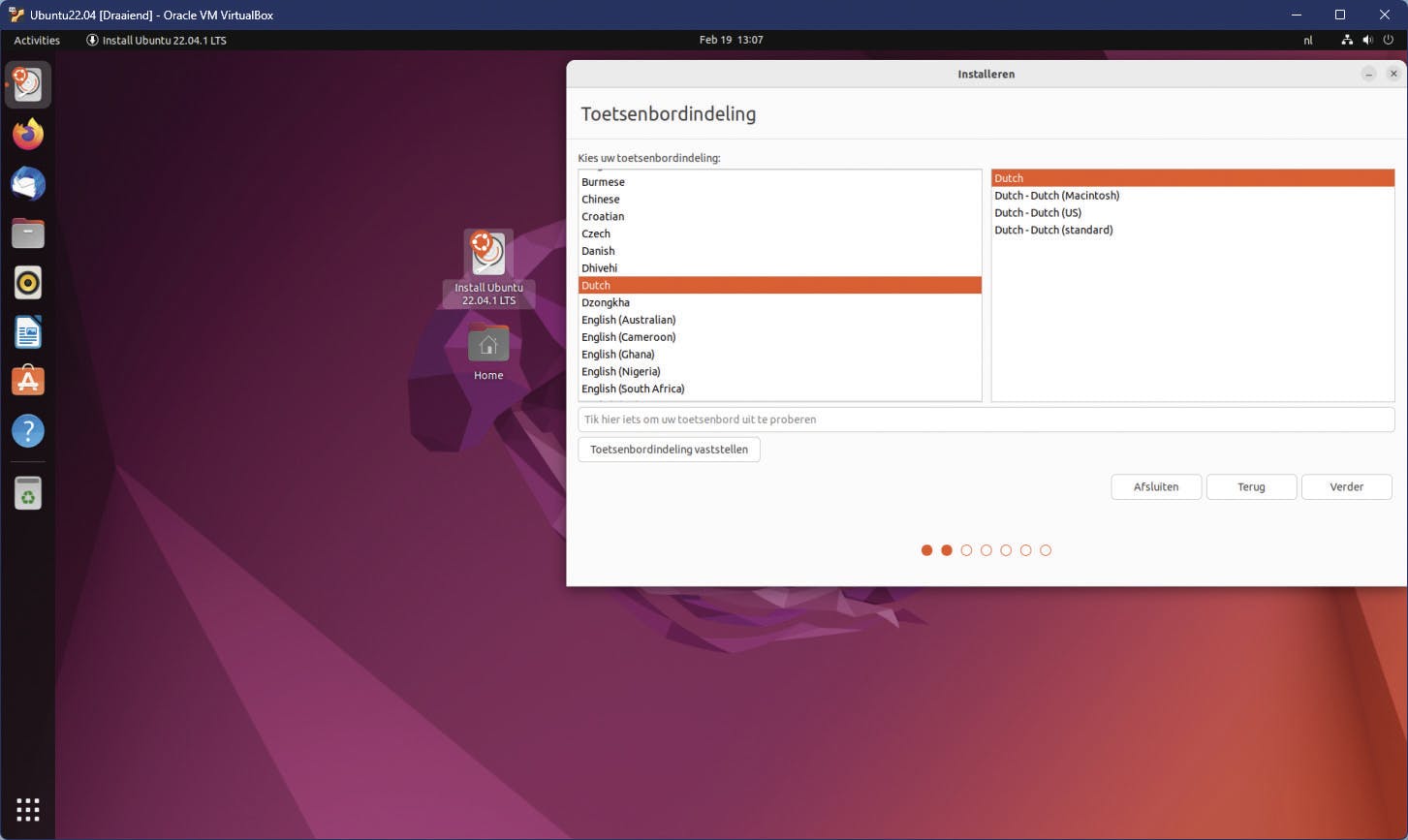This screenshot has width=1408, height=840.
Task: Click the network status icon in the top bar
Action: click(1347, 40)
